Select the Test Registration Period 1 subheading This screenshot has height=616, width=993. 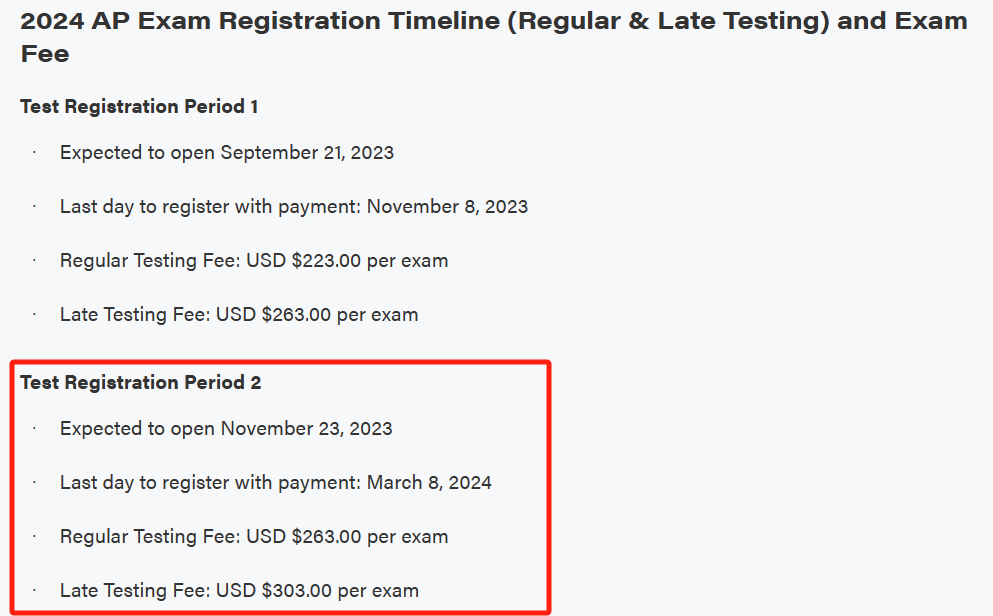139,106
